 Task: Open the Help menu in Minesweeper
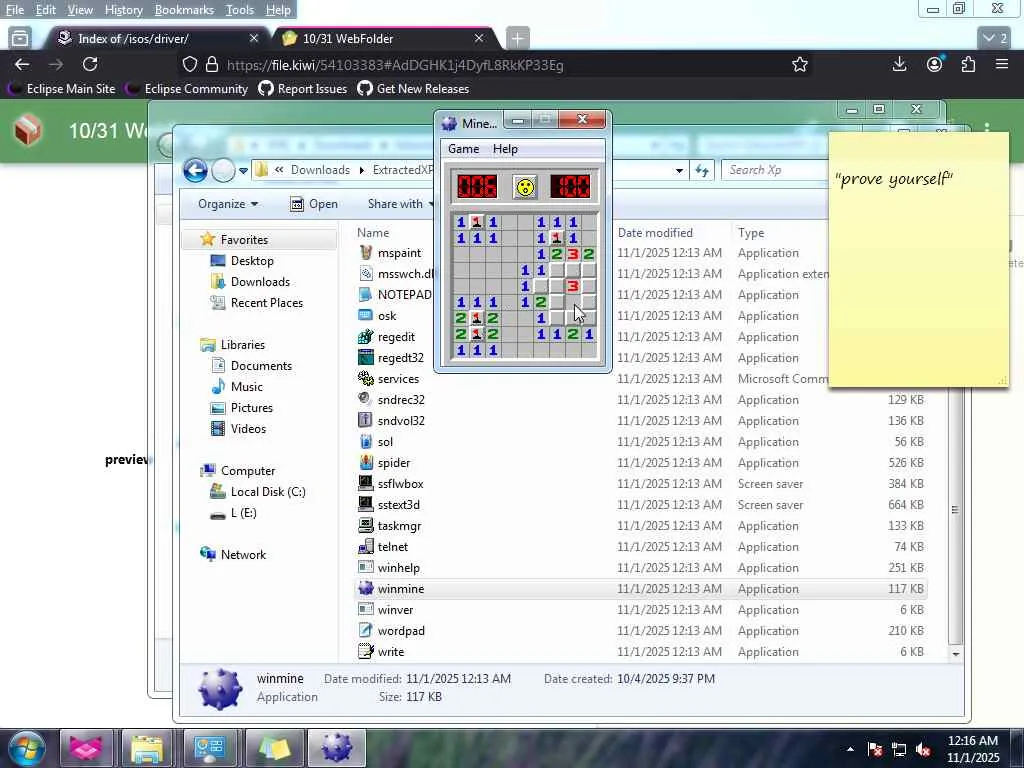[505, 149]
